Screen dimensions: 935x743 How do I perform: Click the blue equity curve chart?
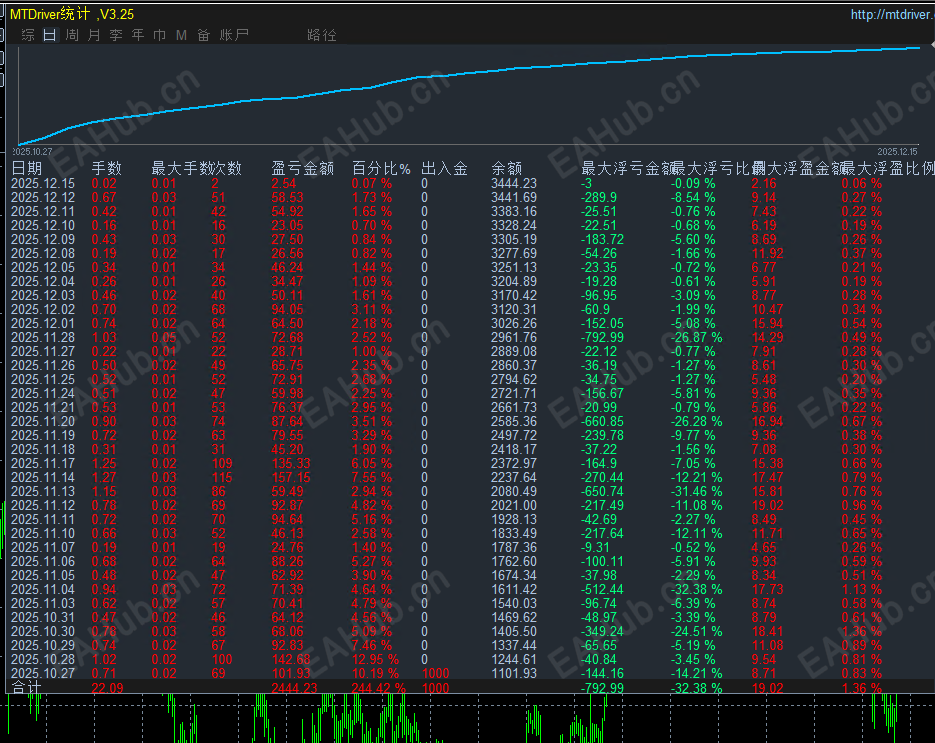(469, 95)
